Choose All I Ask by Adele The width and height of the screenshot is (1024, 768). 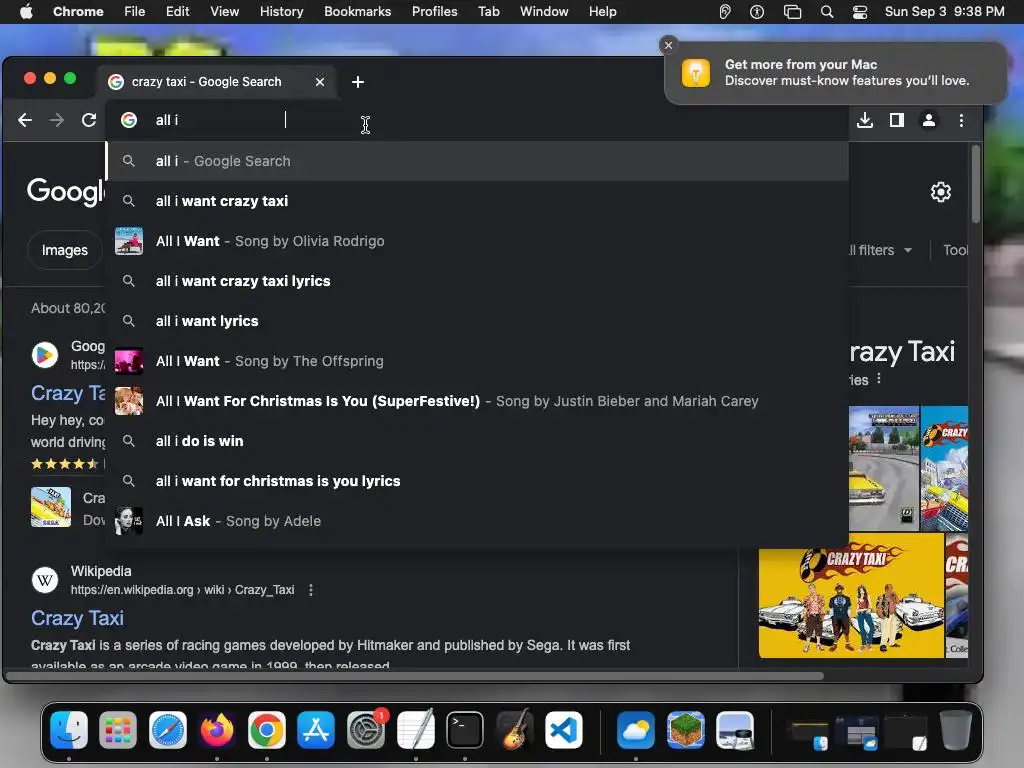[x=478, y=521]
